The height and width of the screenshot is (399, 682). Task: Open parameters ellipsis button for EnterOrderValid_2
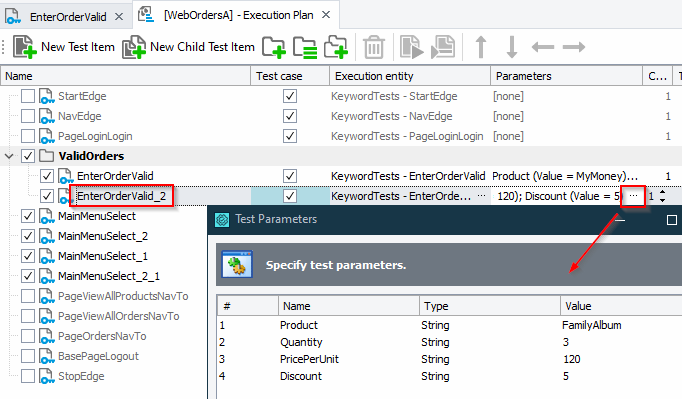(x=633, y=196)
